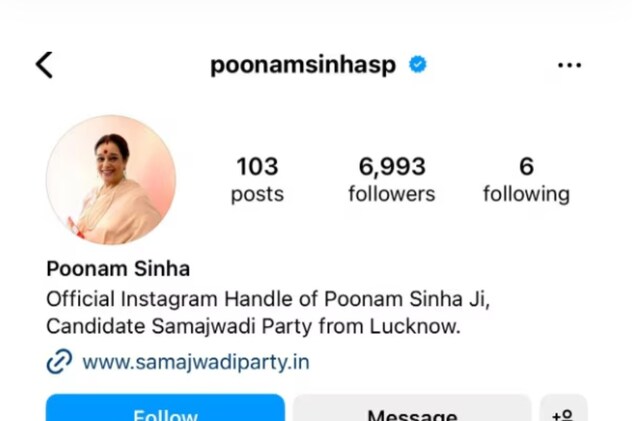Go back using the left arrow
The height and width of the screenshot is (421, 632).
[44, 65]
